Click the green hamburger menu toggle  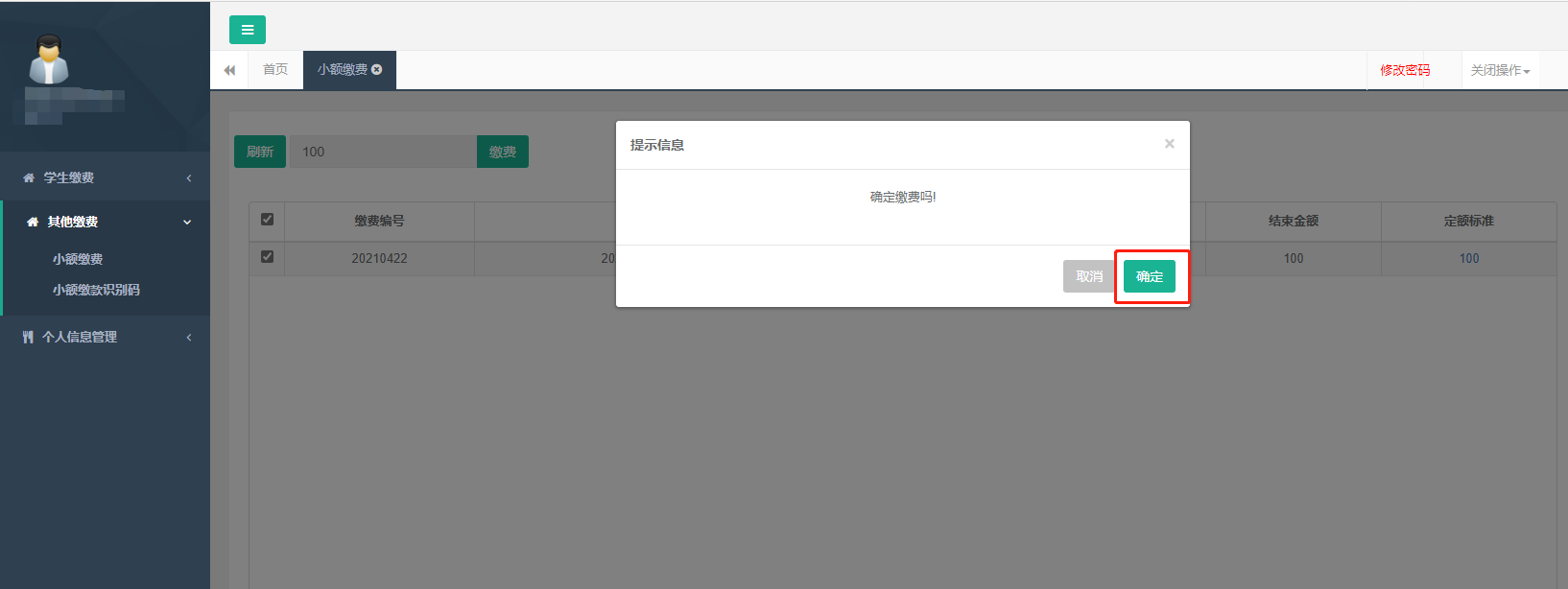tap(247, 30)
